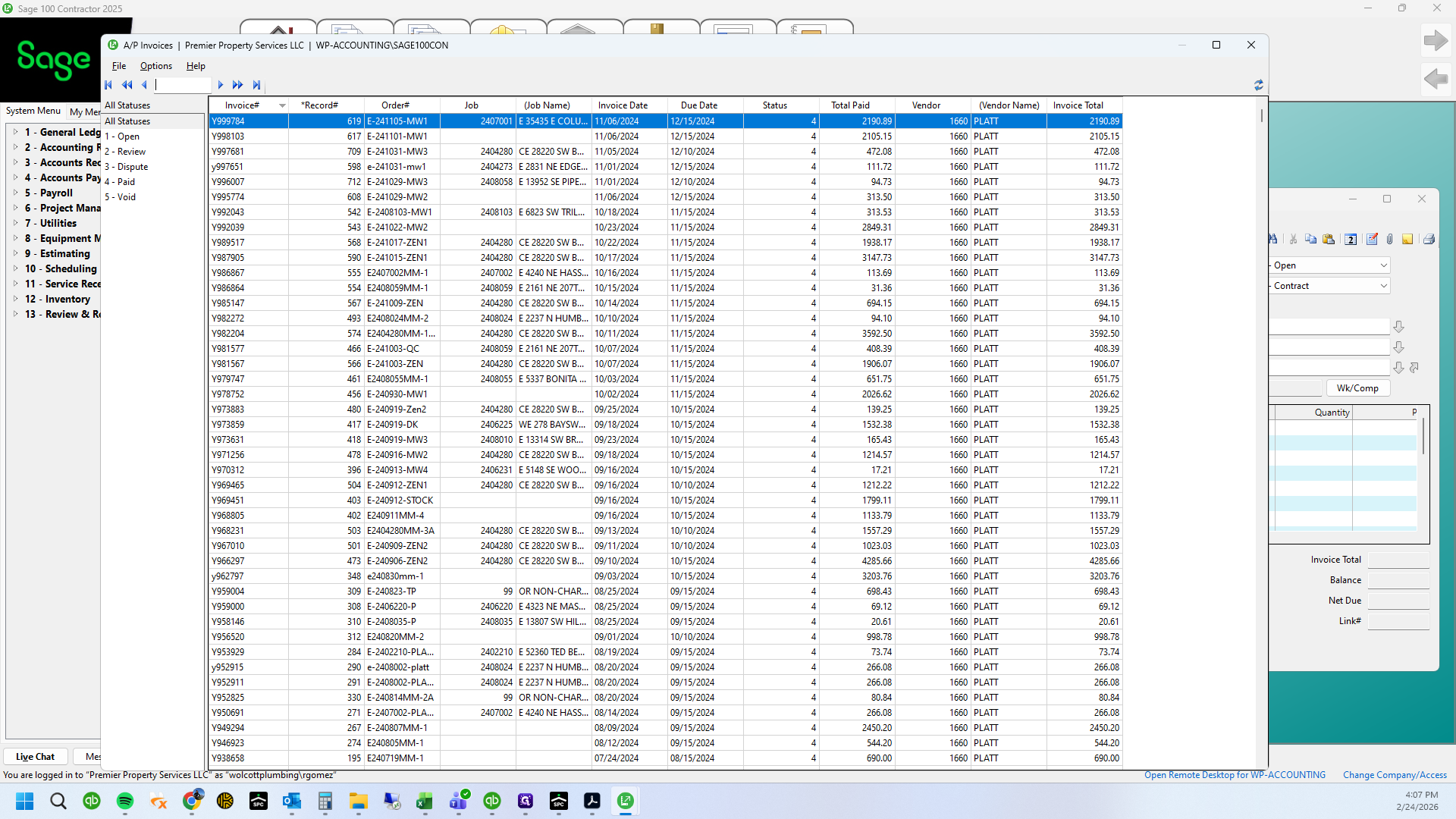Image resolution: width=1456 pixels, height=819 pixels.
Task: Go to first record navigation arrow
Action: (x=108, y=85)
